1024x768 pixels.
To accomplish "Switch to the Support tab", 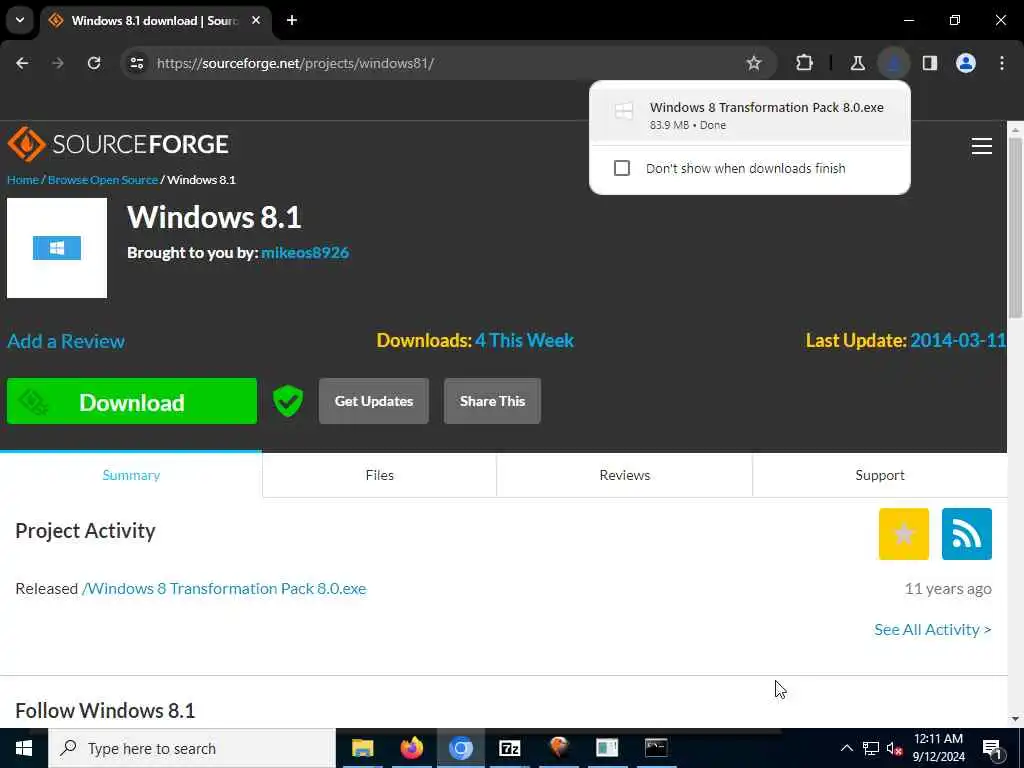I will tap(880, 475).
